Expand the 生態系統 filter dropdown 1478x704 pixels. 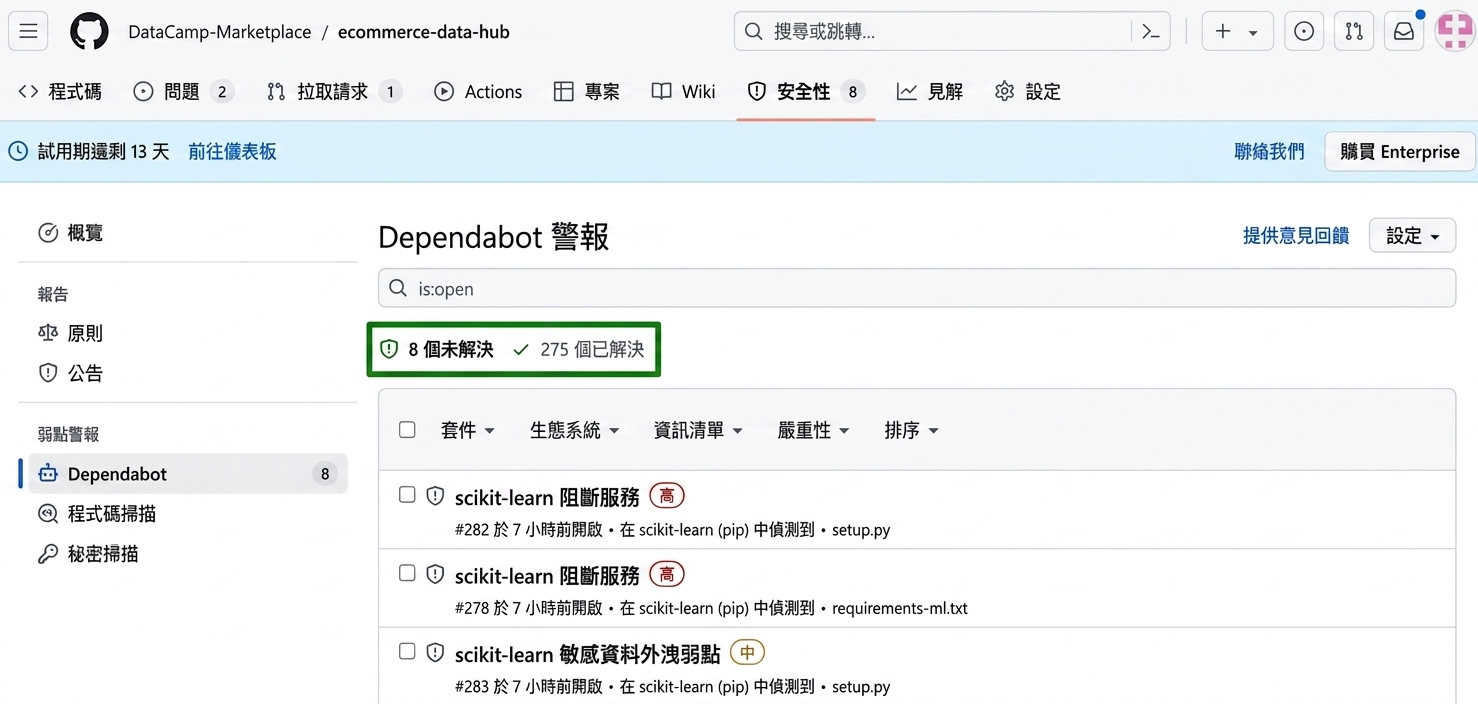(x=575, y=430)
